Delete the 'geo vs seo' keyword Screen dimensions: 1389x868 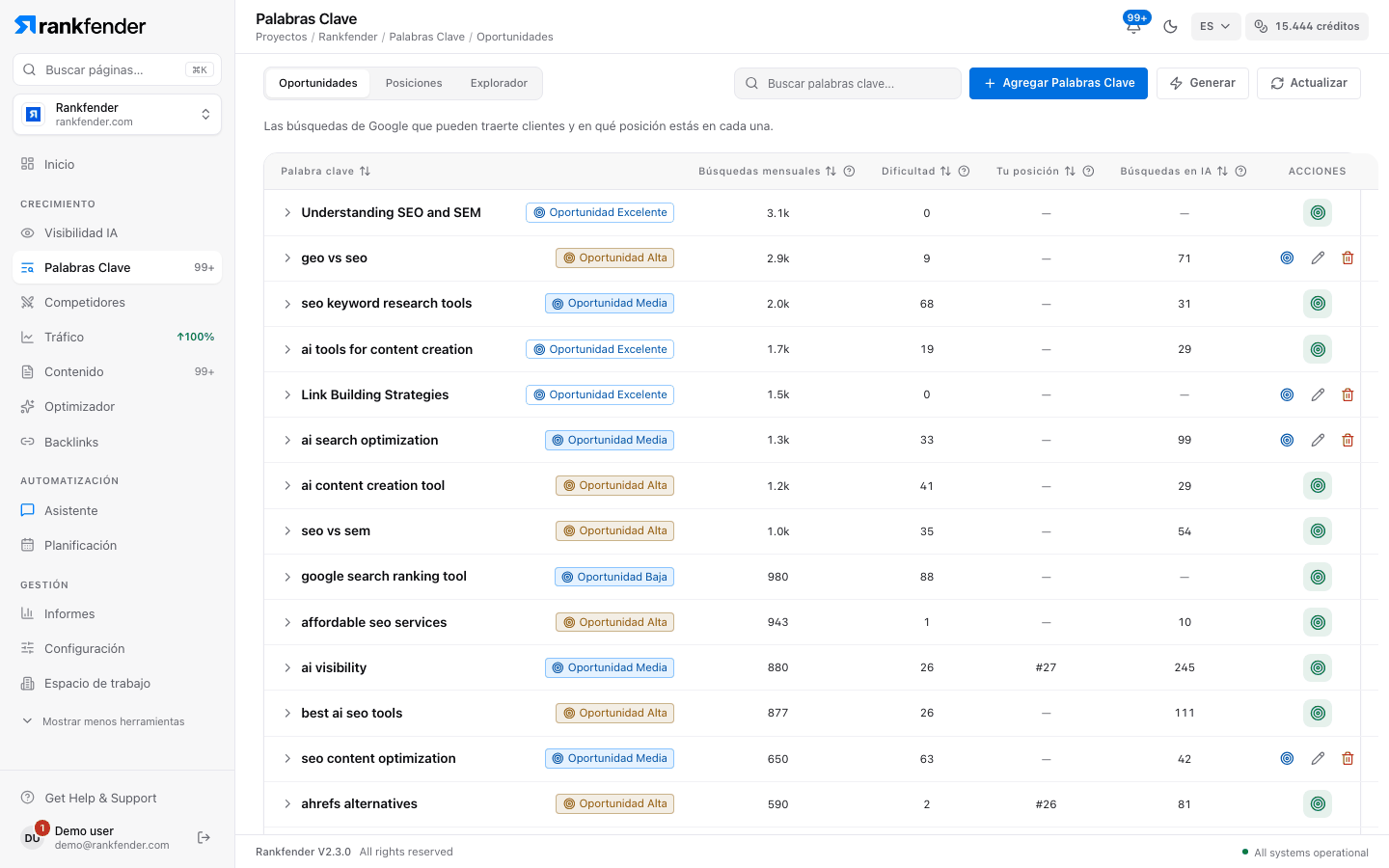click(1348, 258)
